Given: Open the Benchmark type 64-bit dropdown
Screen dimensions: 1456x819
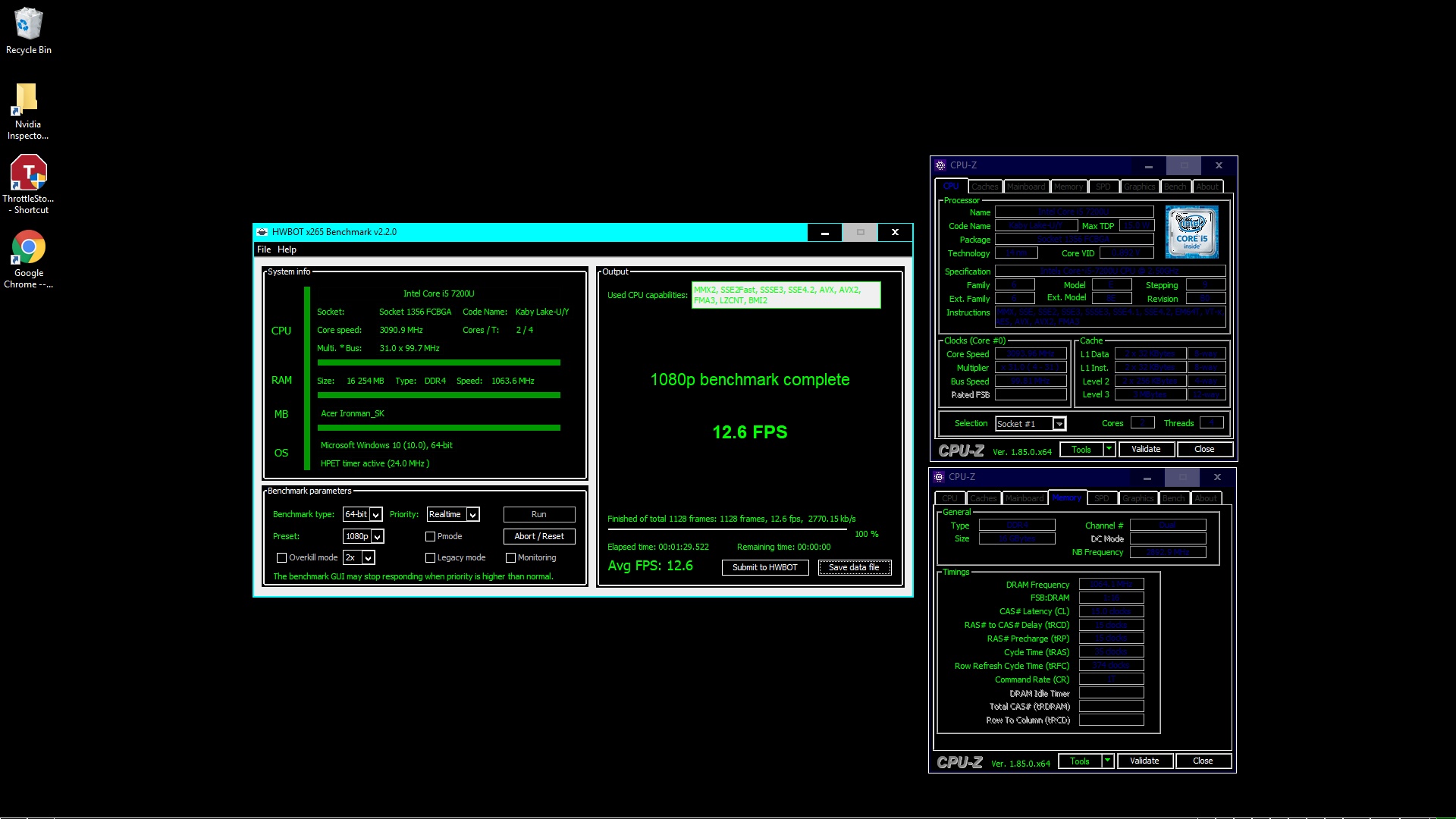Looking at the screenshot, I should 362,514.
